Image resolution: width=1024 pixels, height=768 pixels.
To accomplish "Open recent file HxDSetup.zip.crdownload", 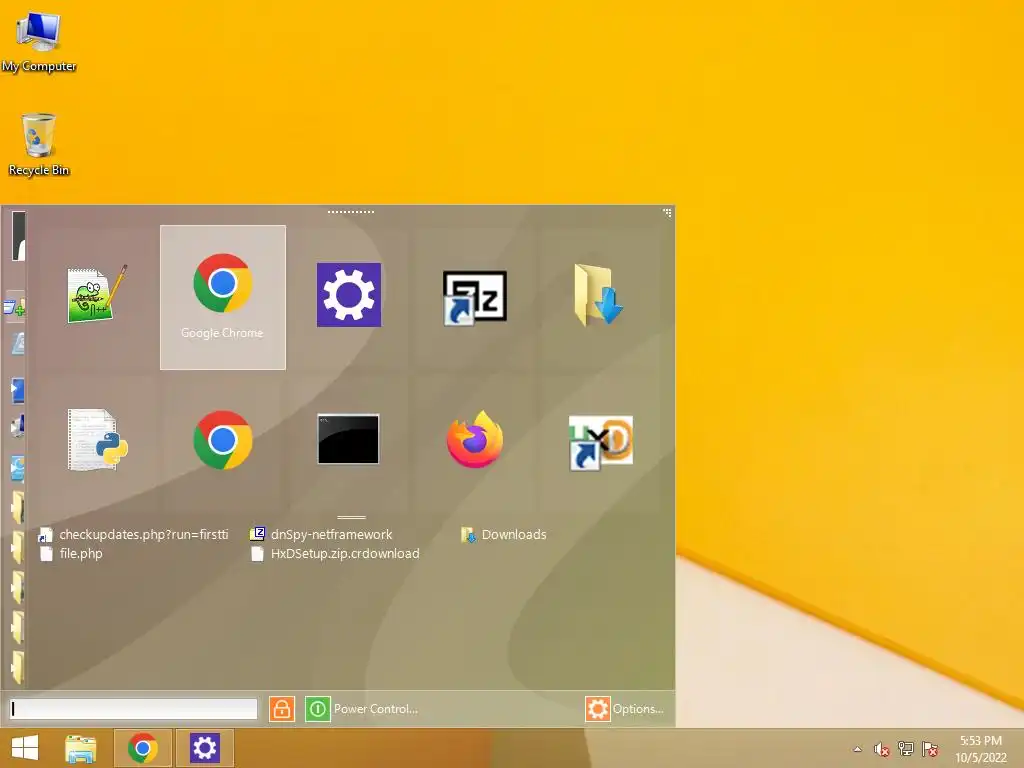I will [335, 554].
